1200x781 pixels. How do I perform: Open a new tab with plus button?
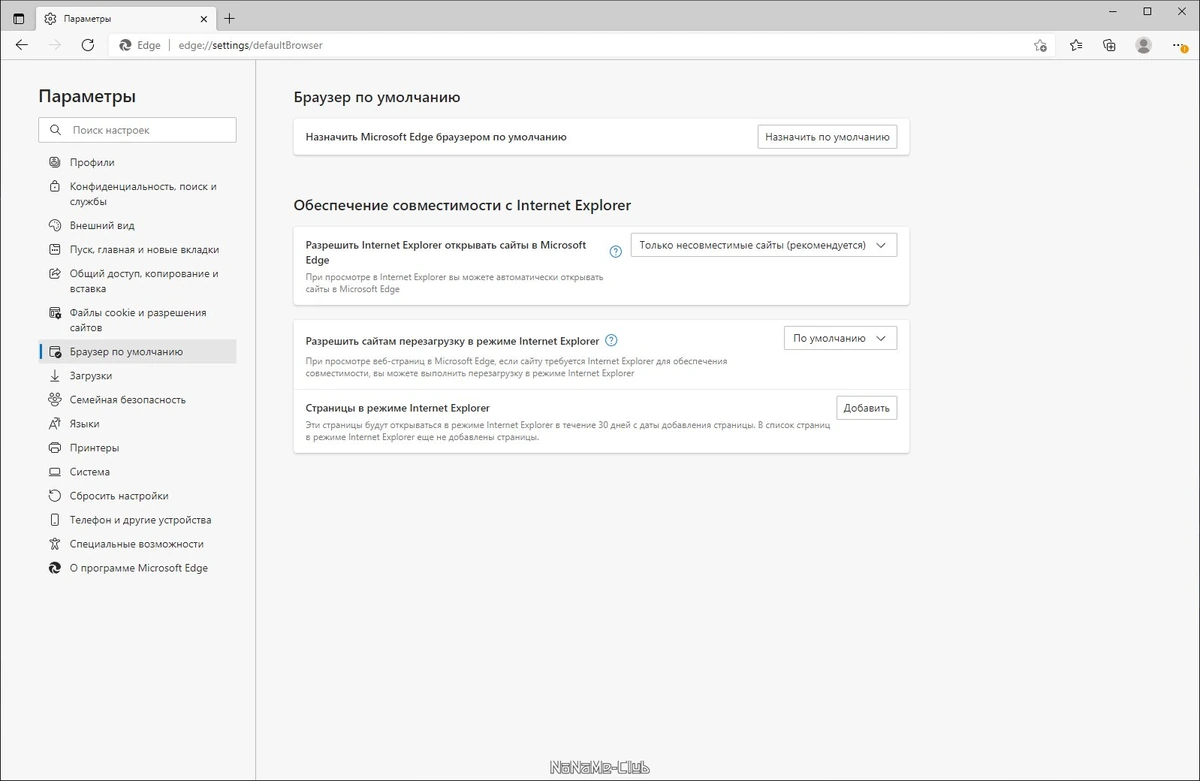coord(229,18)
